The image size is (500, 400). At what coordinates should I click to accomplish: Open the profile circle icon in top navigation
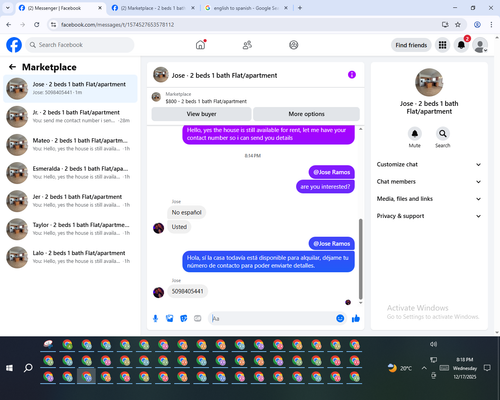(294, 45)
